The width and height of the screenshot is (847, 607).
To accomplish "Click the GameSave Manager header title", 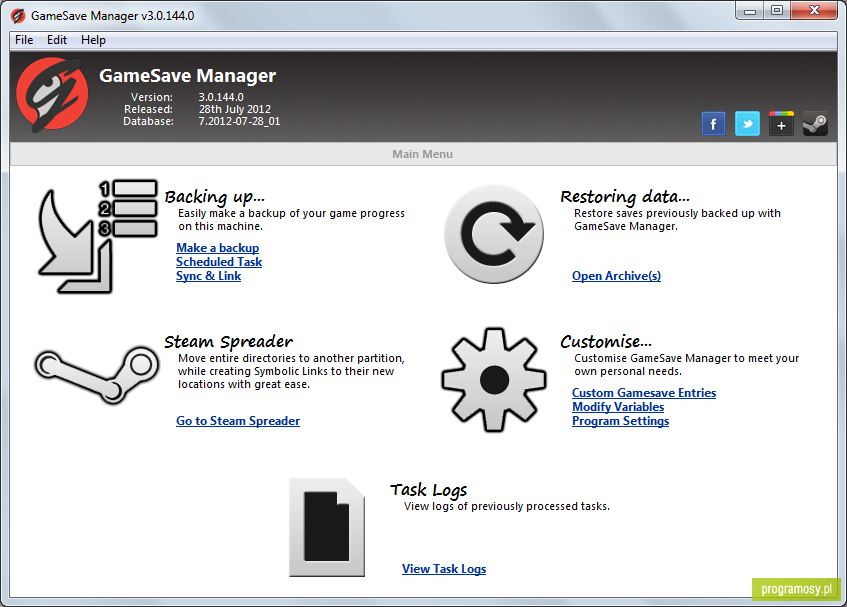I will click(187, 76).
